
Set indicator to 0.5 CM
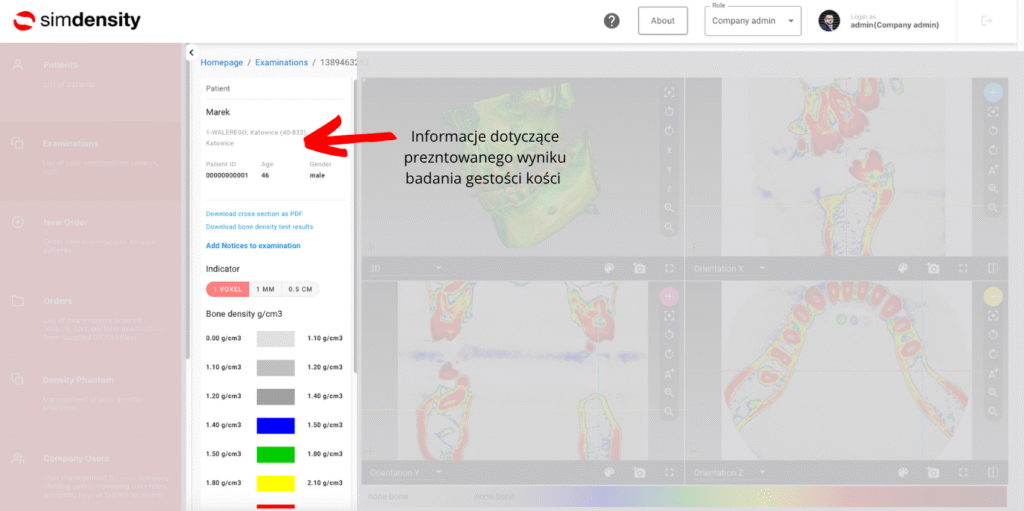(300, 289)
